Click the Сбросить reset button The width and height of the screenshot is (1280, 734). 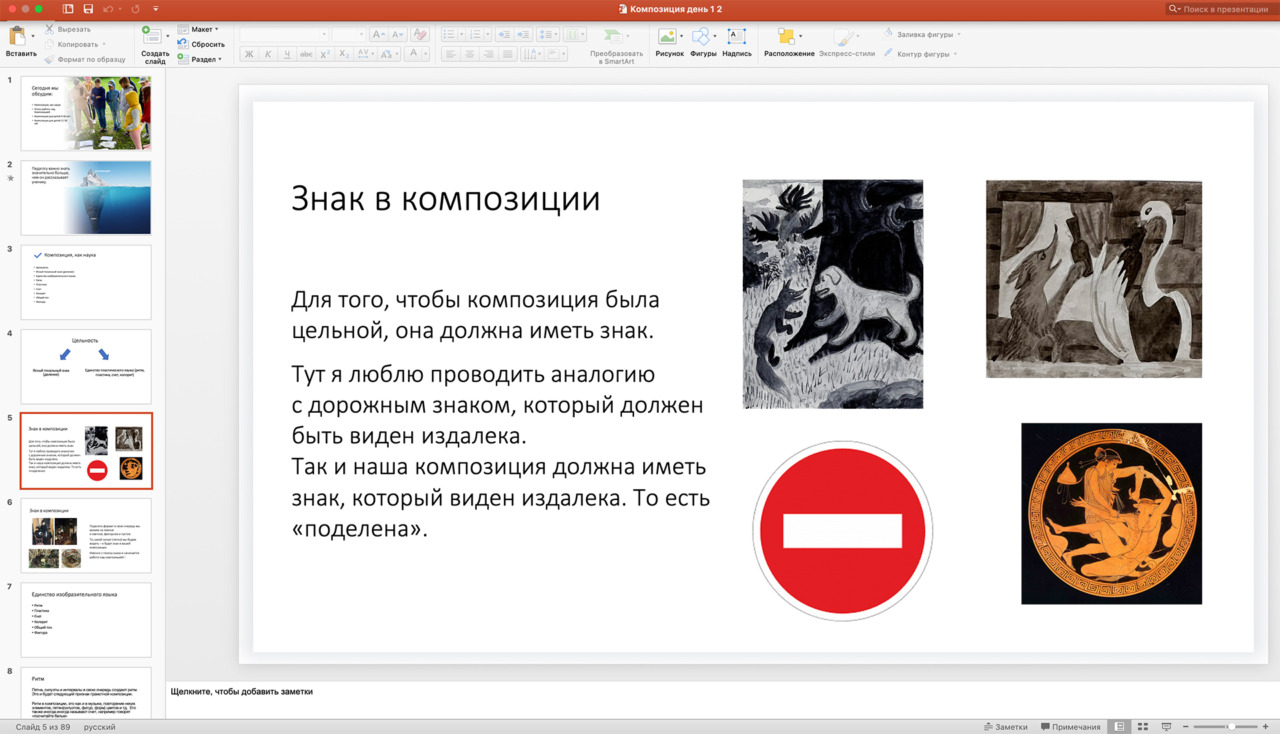tap(201, 44)
